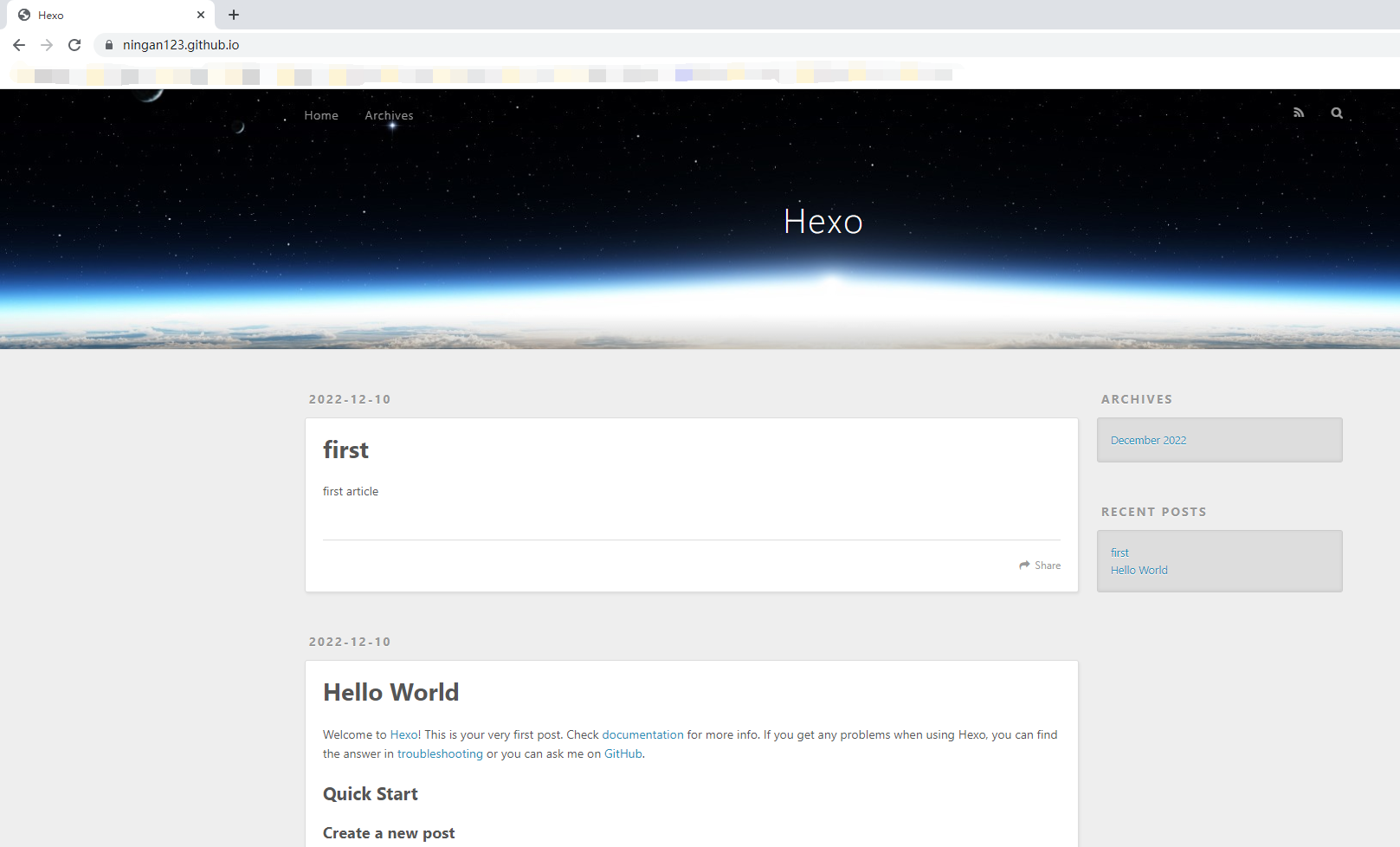Click the lock icon in address bar
Screen dimensions: 1400x847
click(109, 45)
